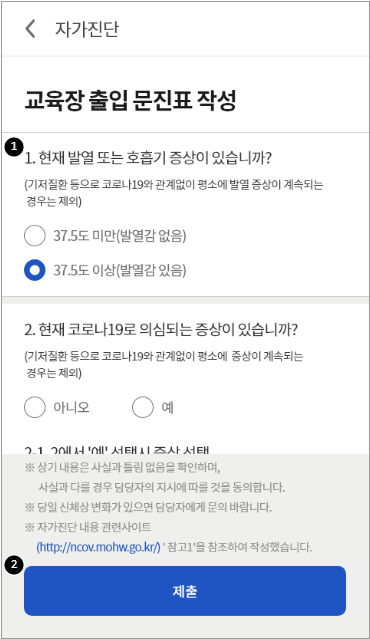
Task: Click the partially hidden 2-1 증상 선택 heading
Action: tap(117, 450)
